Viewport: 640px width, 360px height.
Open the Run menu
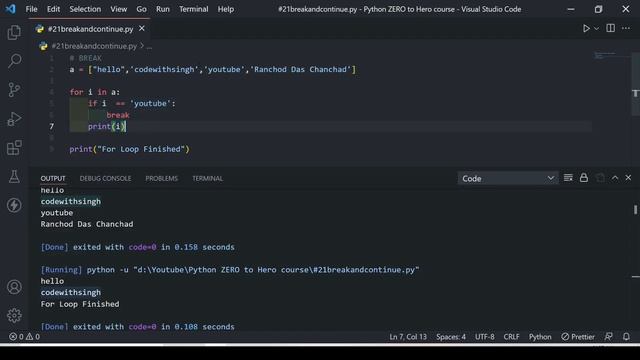coord(162,9)
